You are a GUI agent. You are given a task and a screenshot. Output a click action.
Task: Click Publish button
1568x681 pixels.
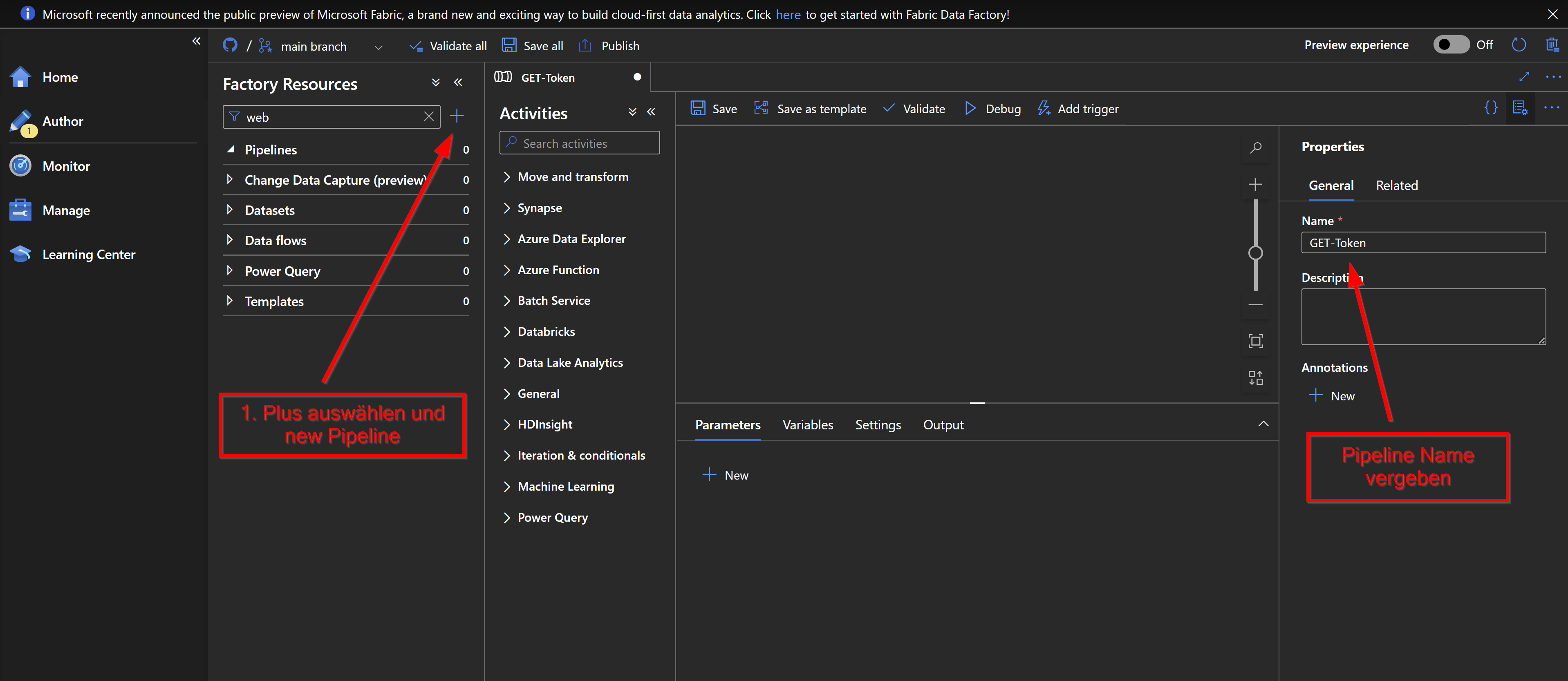(609, 46)
